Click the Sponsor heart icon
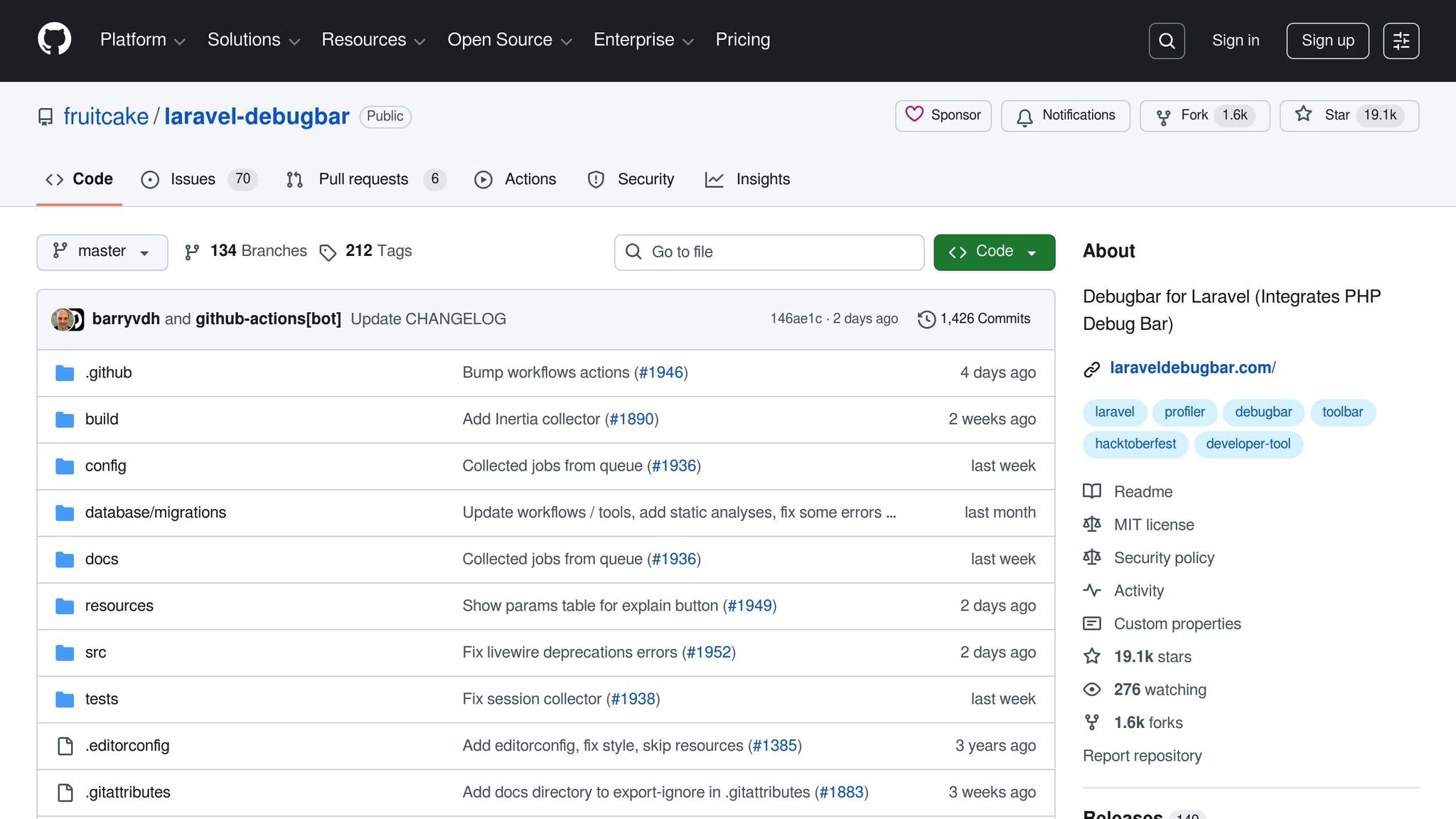 (x=917, y=115)
